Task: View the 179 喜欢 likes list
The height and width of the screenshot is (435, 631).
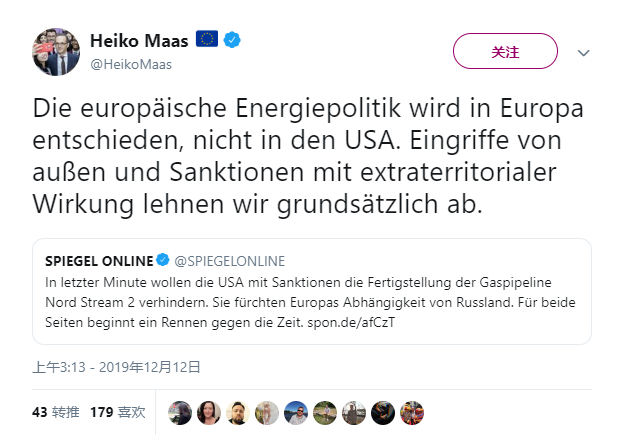Action: tap(117, 411)
